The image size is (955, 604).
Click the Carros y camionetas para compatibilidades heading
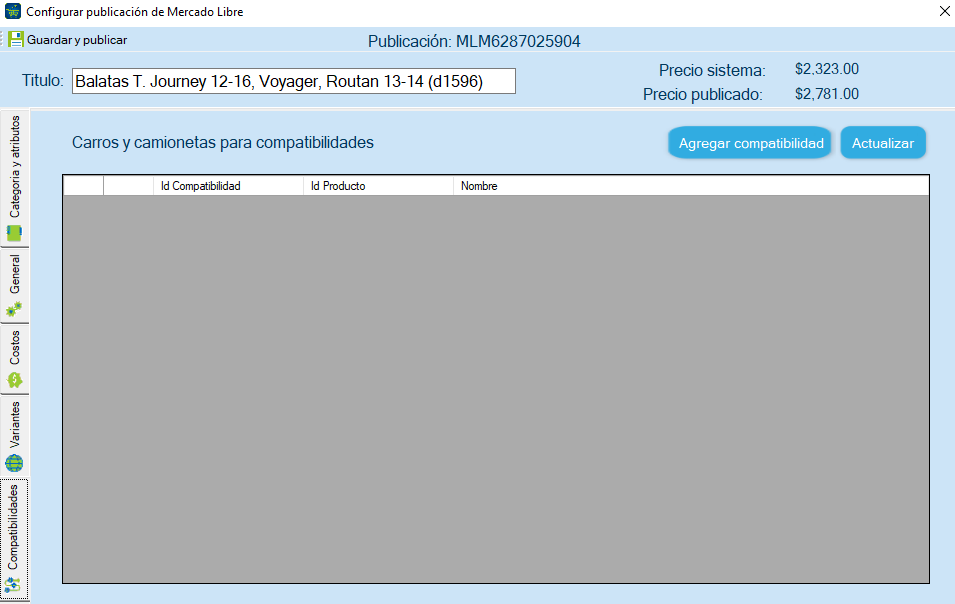[x=223, y=142]
